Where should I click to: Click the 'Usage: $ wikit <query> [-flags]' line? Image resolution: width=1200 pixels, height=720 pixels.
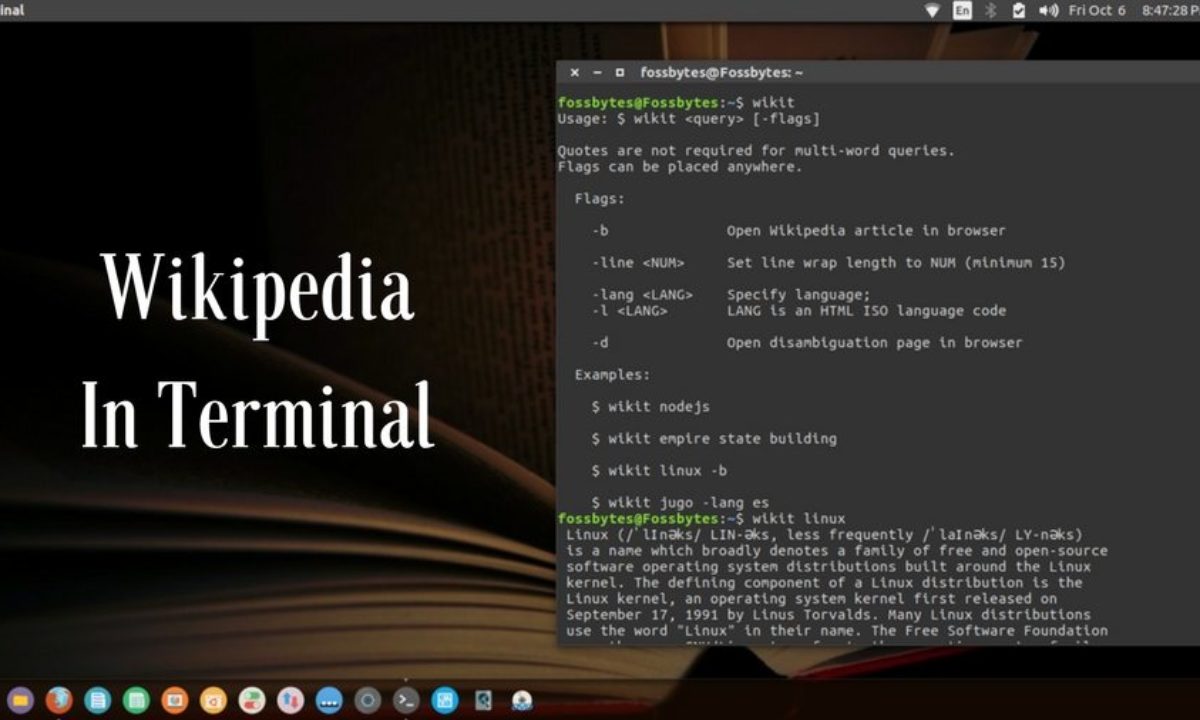(x=689, y=118)
